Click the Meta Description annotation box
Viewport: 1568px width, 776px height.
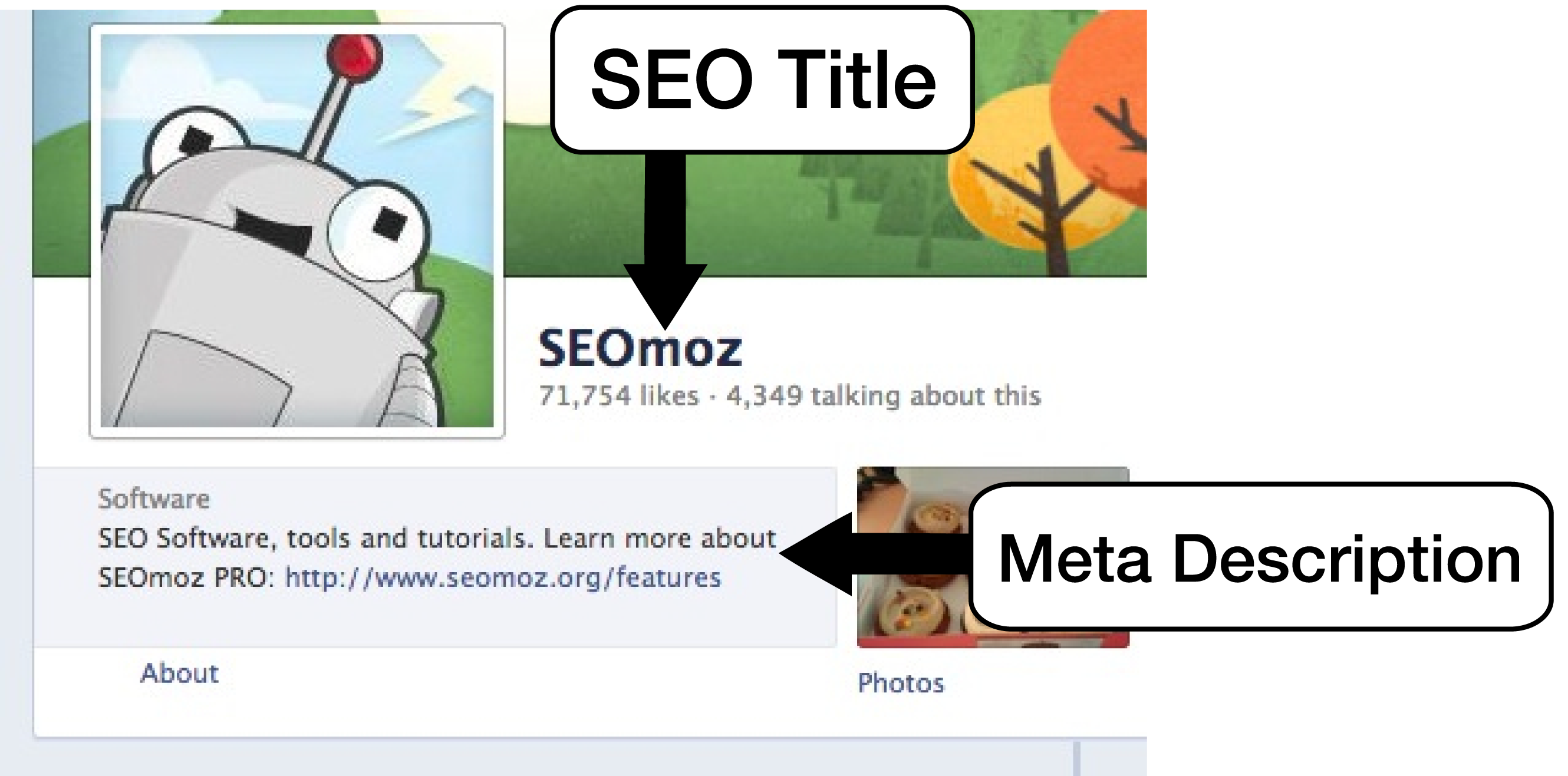pos(1259,557)
